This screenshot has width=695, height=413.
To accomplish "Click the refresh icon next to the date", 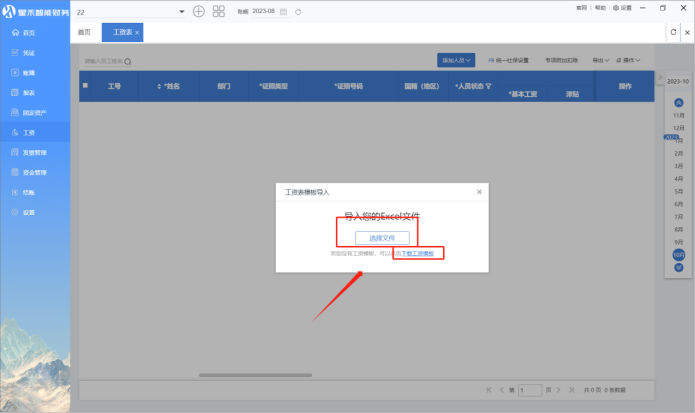I will (x=298, y=11).
